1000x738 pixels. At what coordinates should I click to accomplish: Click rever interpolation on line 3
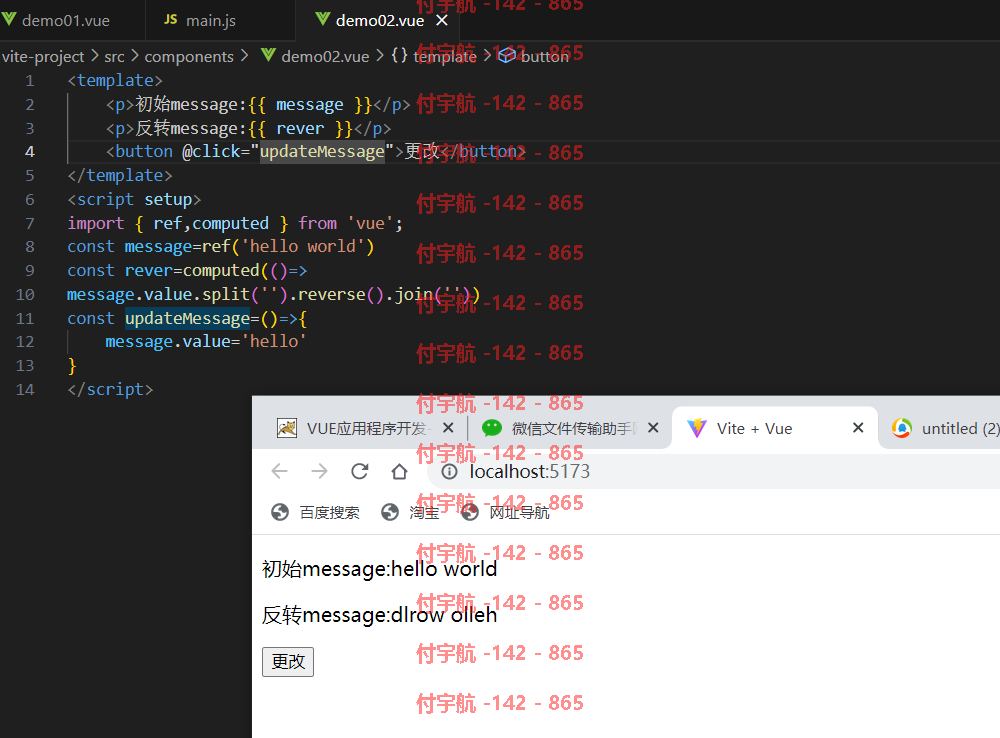tap(300, 128)
